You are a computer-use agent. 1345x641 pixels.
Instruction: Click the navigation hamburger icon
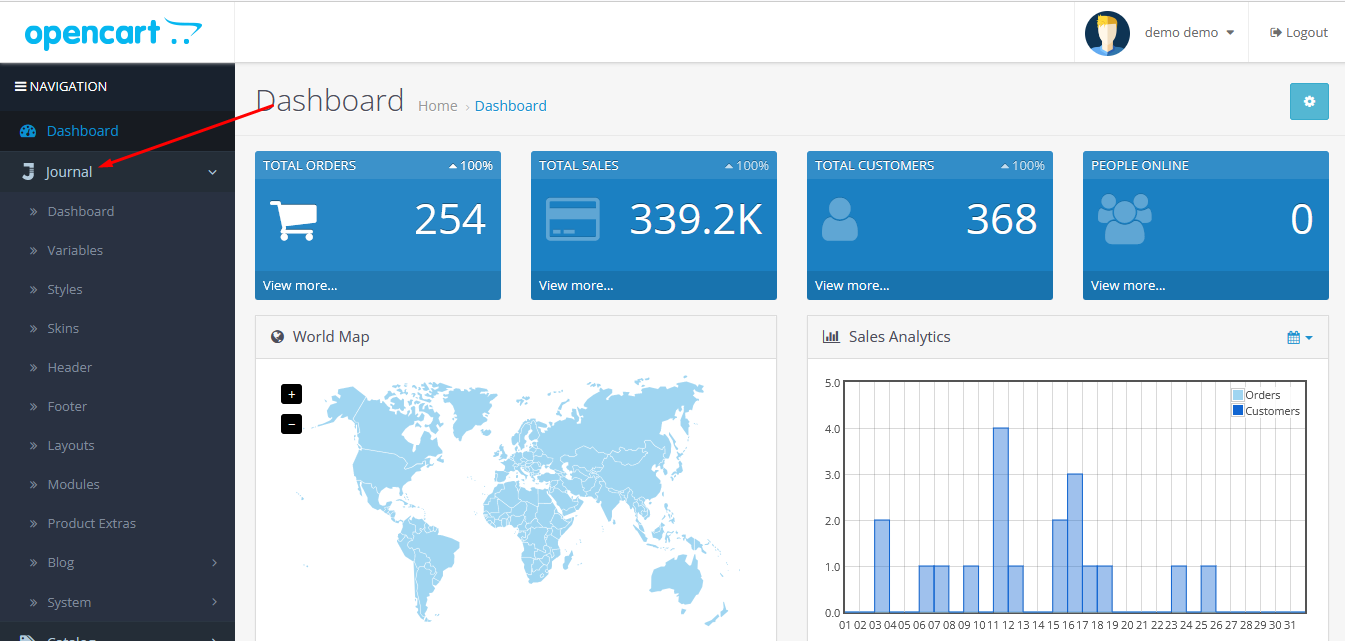[20, 87]
